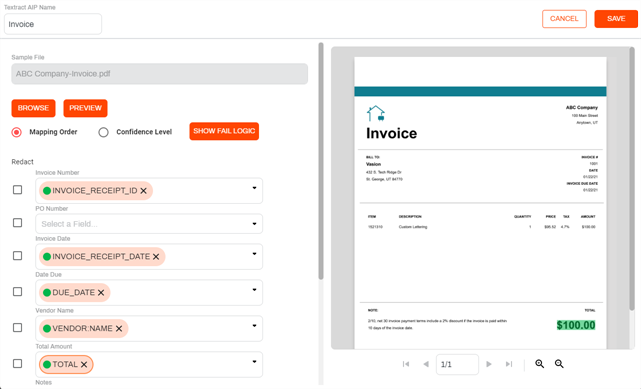Image resolution: width=641 pixels, height=389 pixels.
Task: Click the DUE_DATE chip's green status dot
Action: point(47,293)
